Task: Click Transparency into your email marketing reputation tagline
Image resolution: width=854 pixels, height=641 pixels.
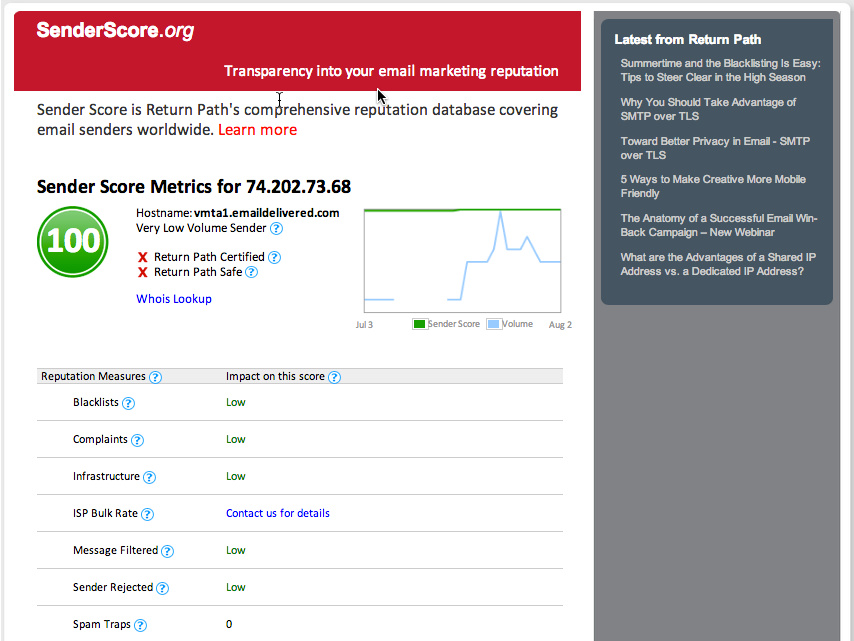Action: [x=391, y=71]
